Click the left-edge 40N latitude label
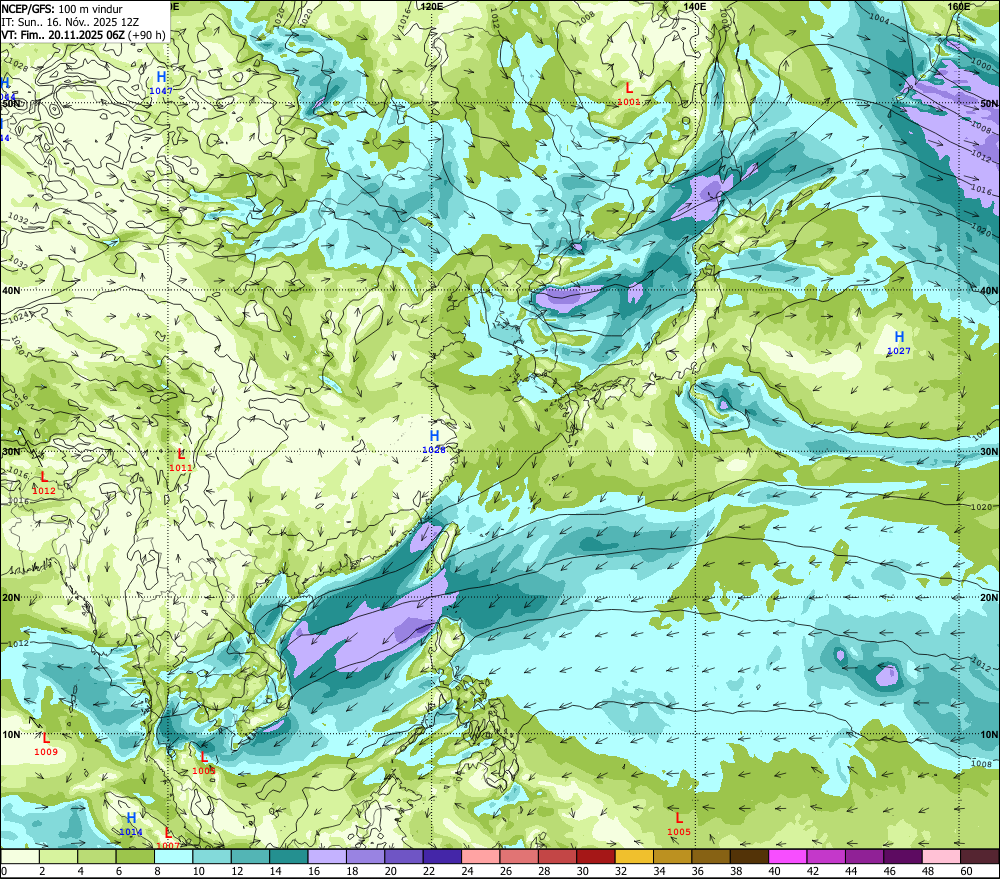Image resolution: width=1000 pixels, height=879 pixels. pos(11,290)
